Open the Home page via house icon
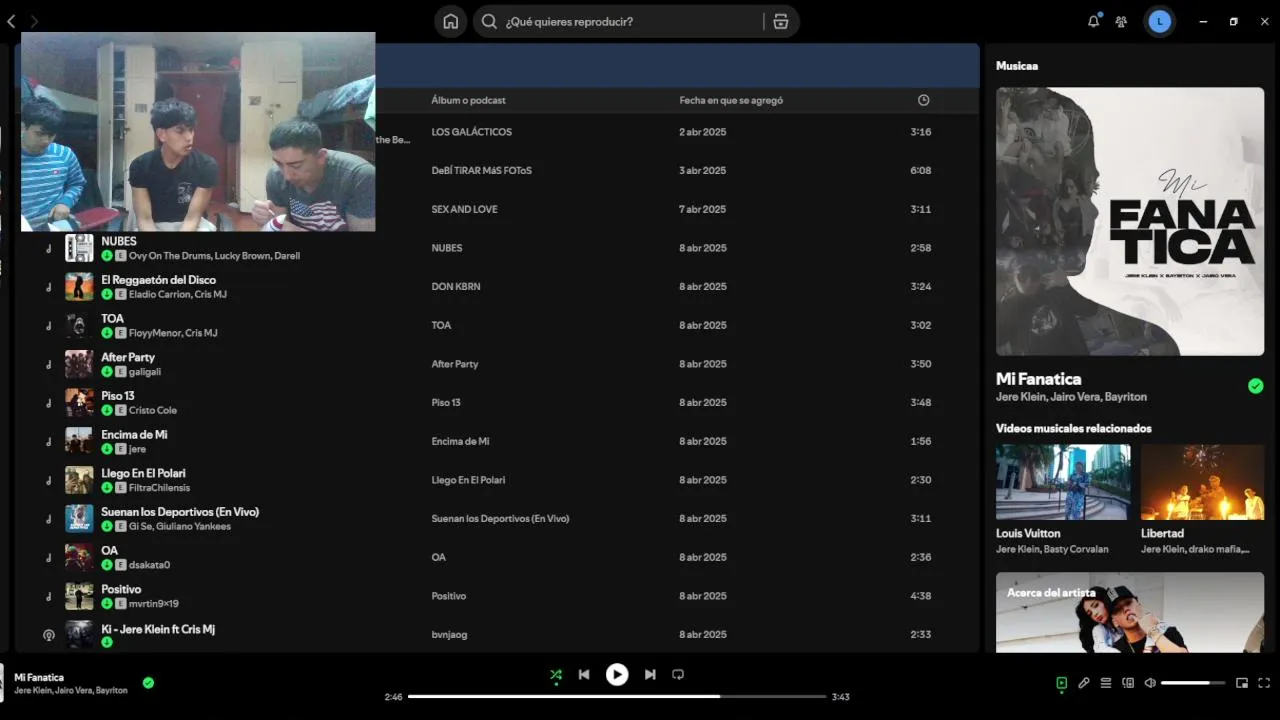 coord(451,21)
